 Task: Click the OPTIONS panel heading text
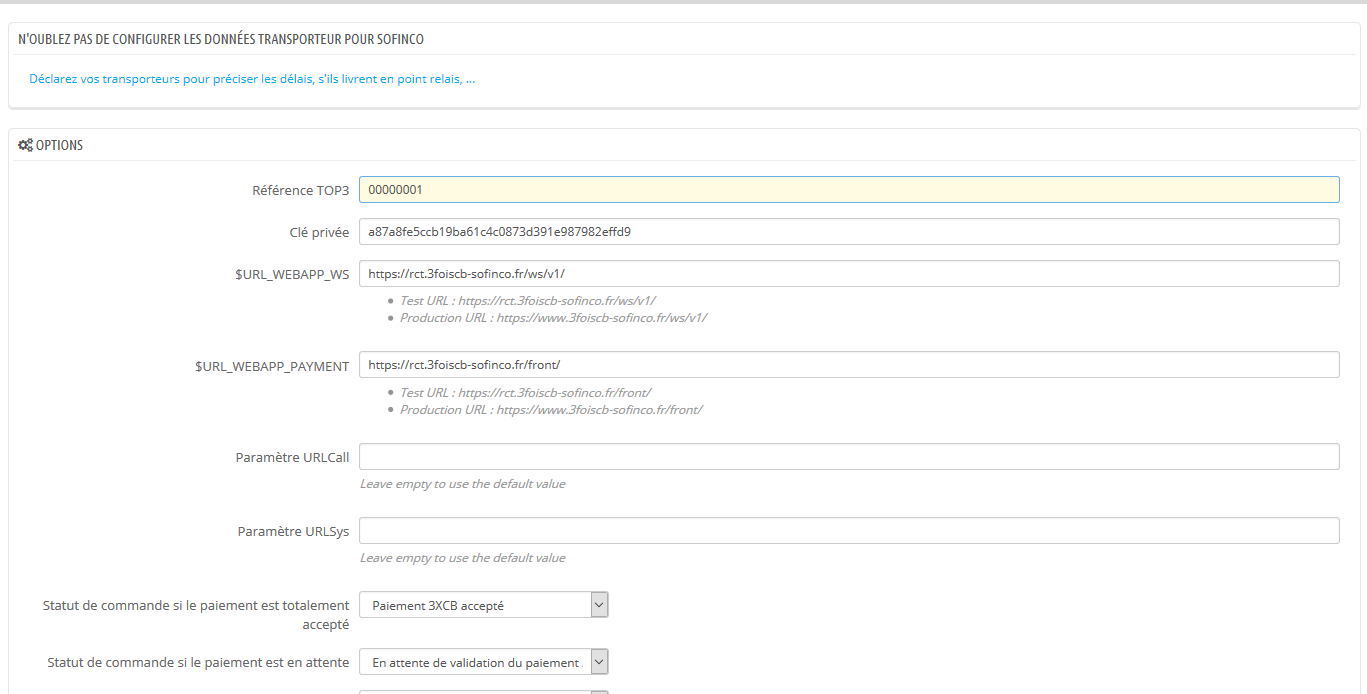[x=59, y=145]
